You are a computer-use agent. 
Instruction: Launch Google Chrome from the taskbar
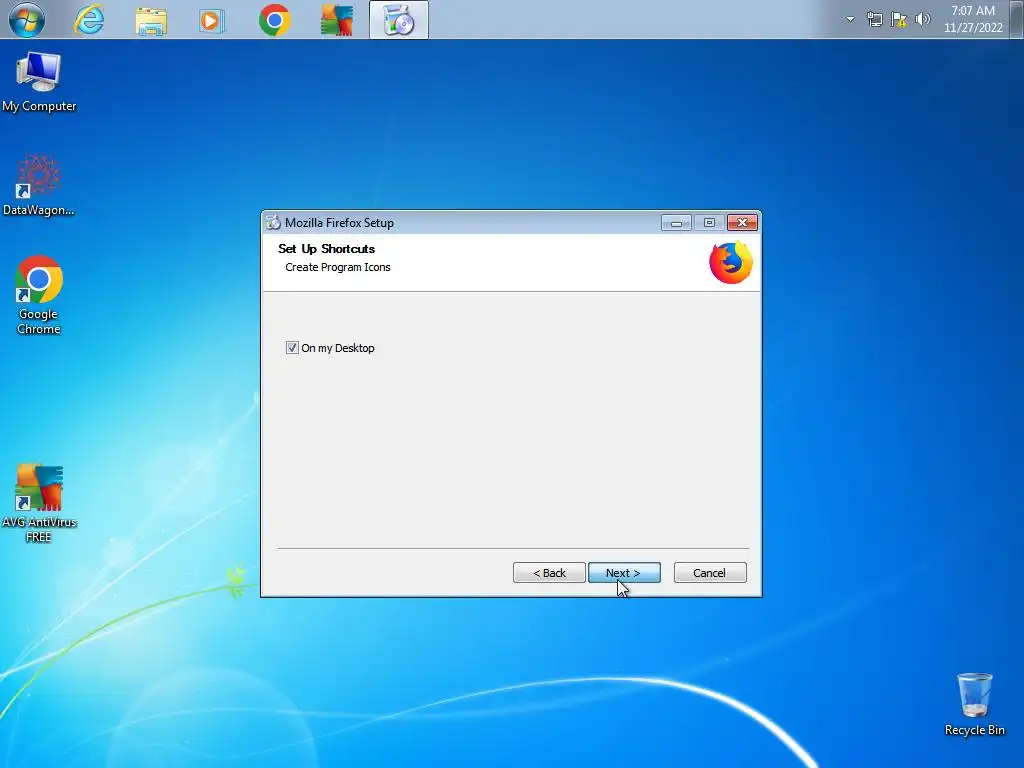[274, 20]
